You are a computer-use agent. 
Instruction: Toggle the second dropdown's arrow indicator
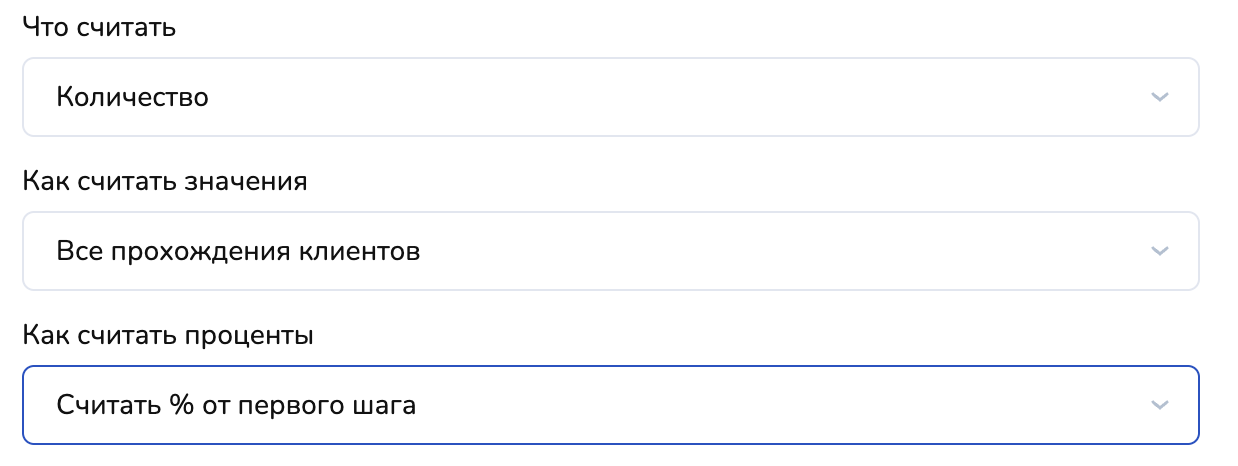point(1159,251)
